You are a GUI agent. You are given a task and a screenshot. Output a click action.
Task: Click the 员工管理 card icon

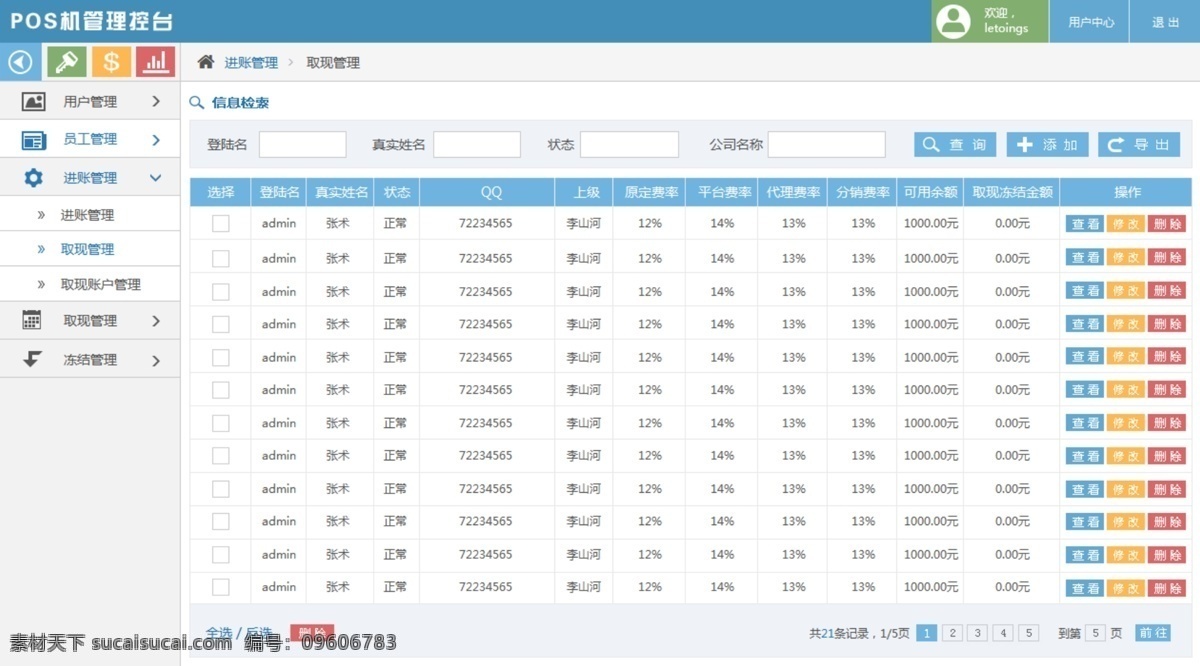(33, 140)
